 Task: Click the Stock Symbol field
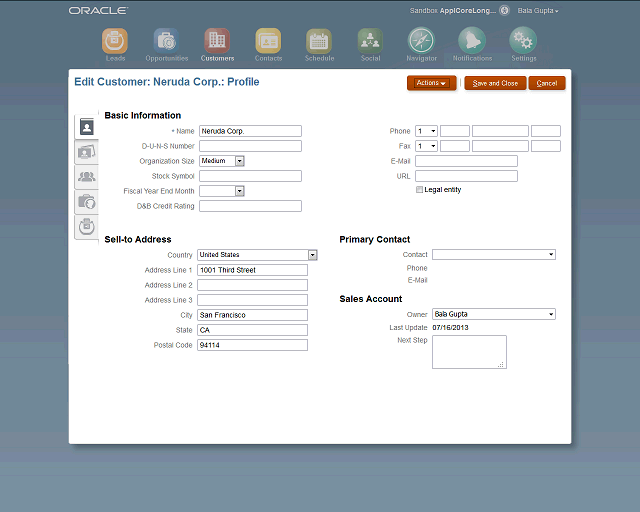click(250, 176)
